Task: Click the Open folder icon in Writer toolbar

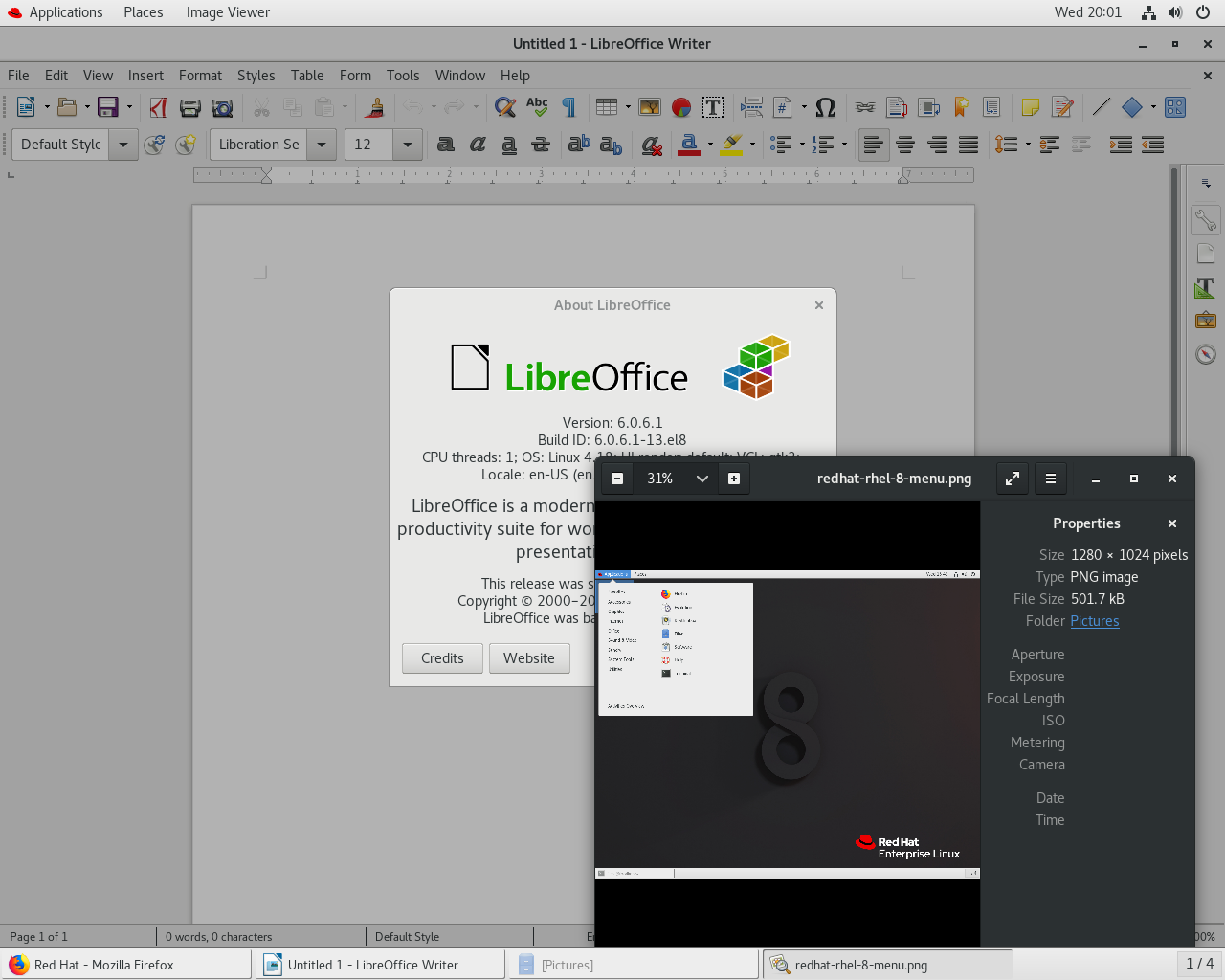Action: [x=67, y=107]
